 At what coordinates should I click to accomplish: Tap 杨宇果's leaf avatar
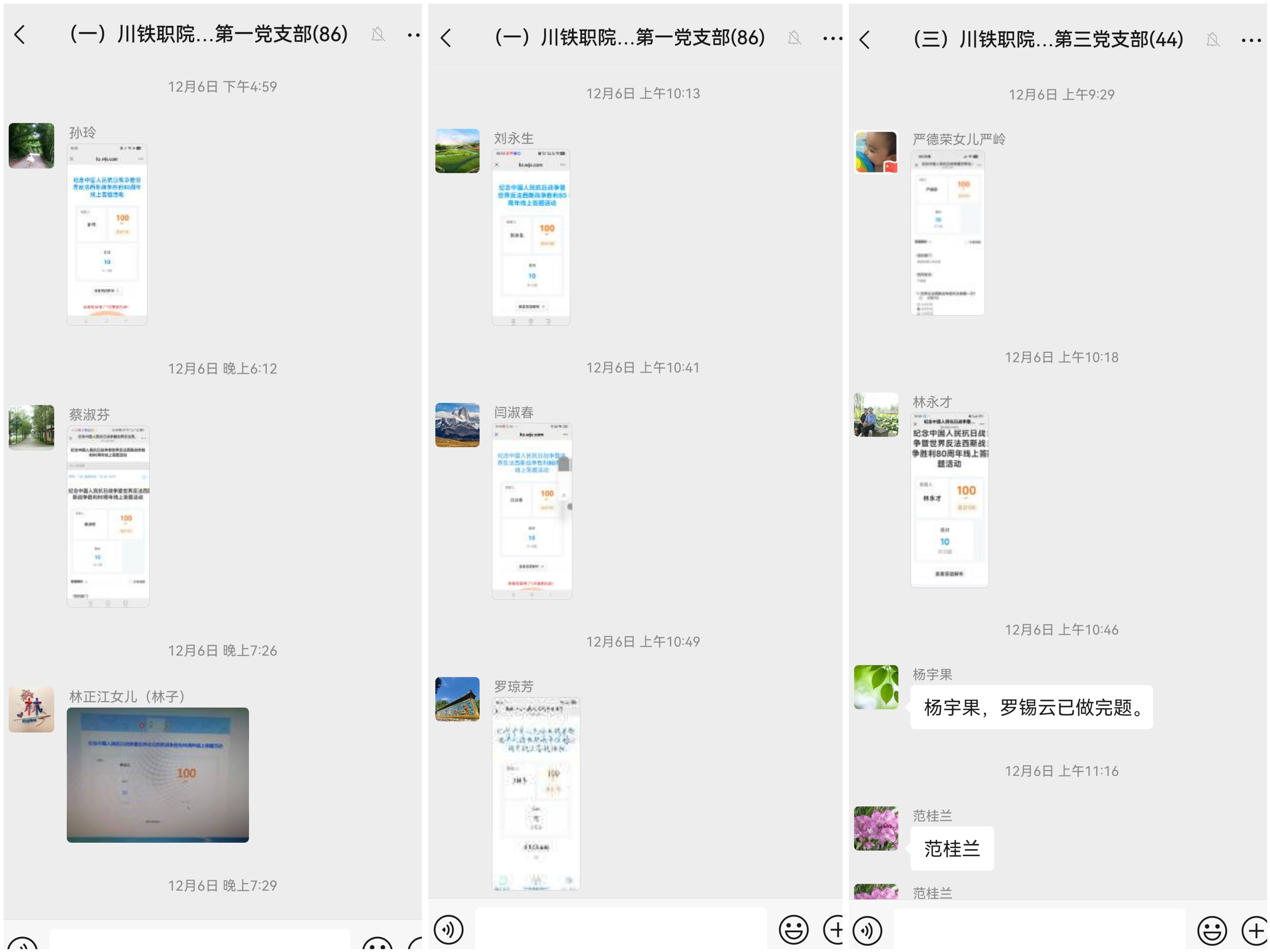(x=876, y=687)
